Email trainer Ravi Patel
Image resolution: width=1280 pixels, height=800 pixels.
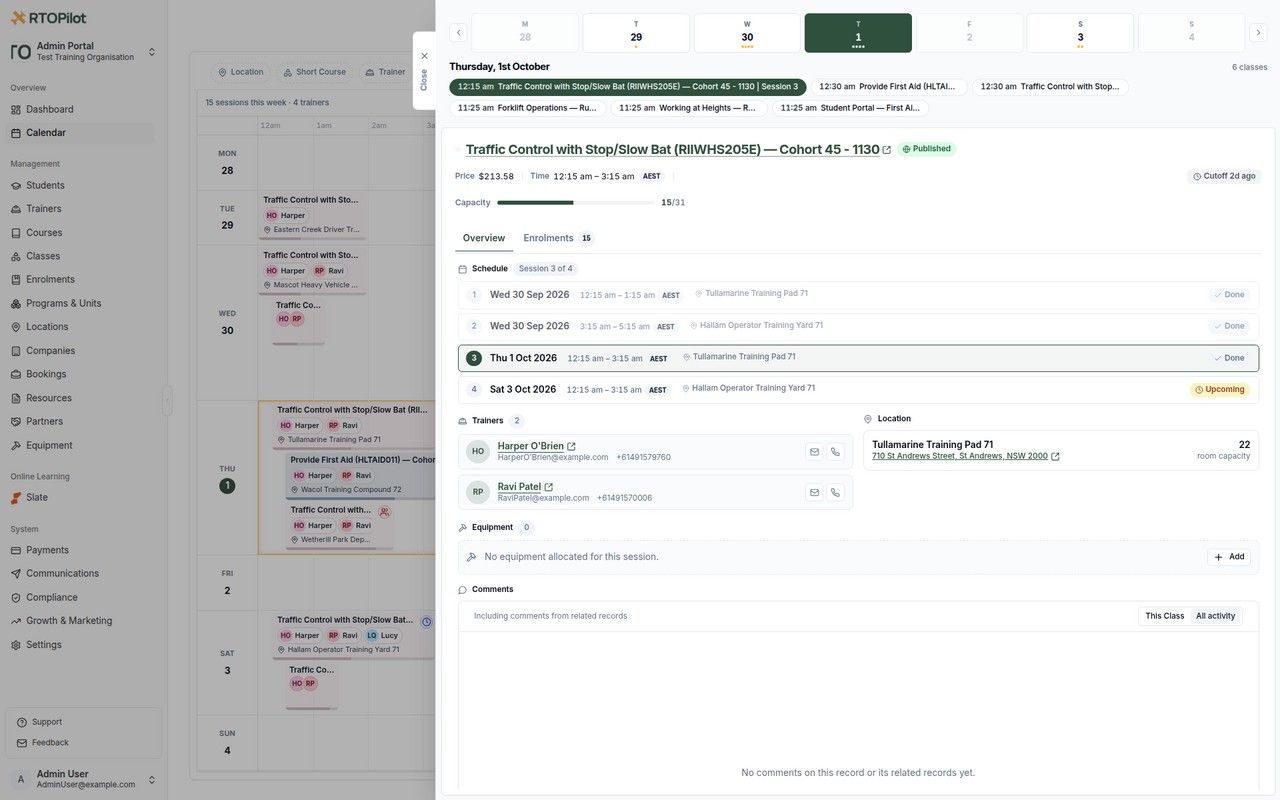click(x=814, y=492)
